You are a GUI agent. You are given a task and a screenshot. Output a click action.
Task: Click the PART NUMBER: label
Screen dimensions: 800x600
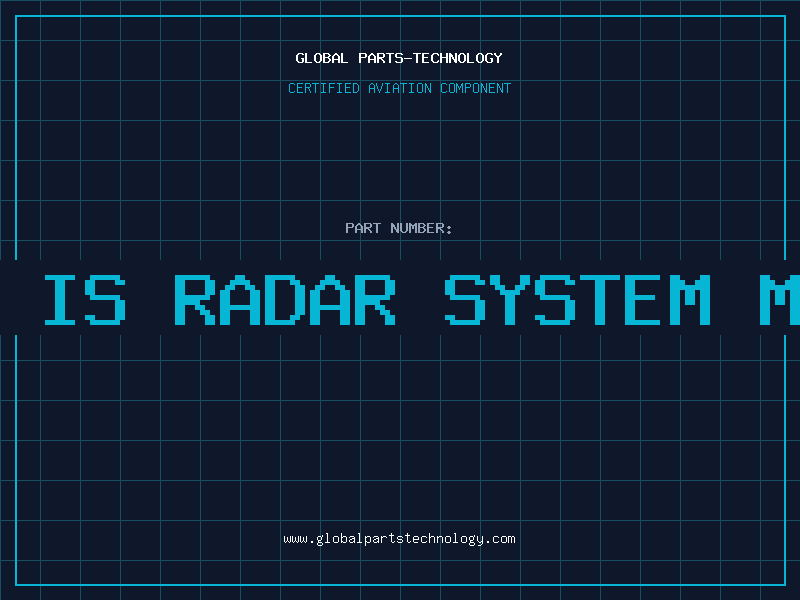pos(399,228)
